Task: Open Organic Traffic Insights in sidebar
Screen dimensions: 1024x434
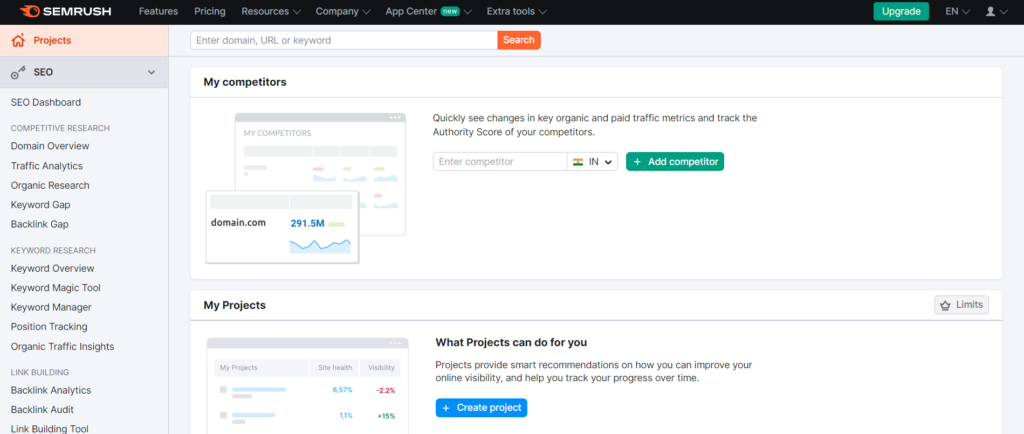Action: click(x=62, y=347)
